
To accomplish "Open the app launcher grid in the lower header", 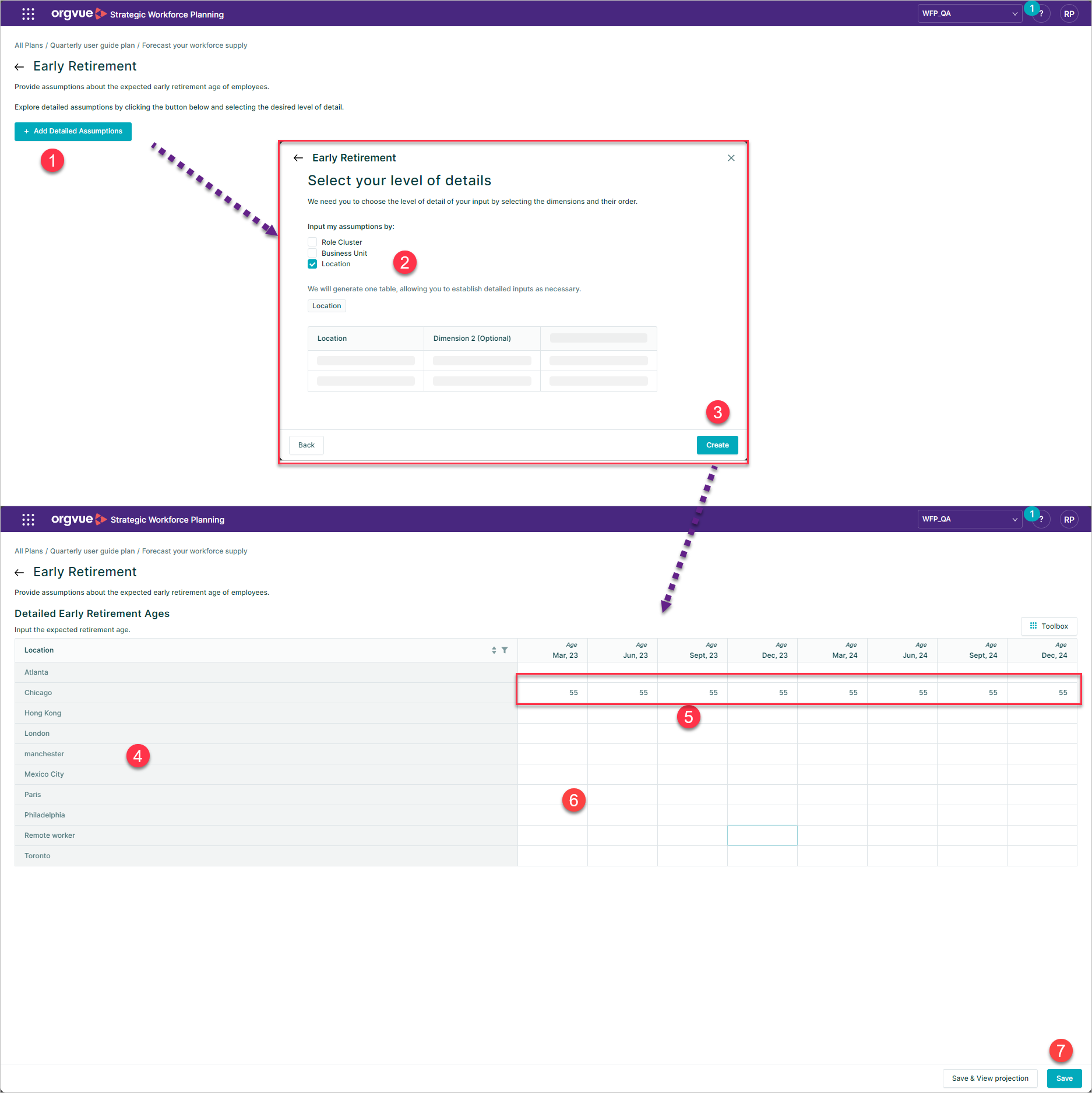I will pos(28,520).
